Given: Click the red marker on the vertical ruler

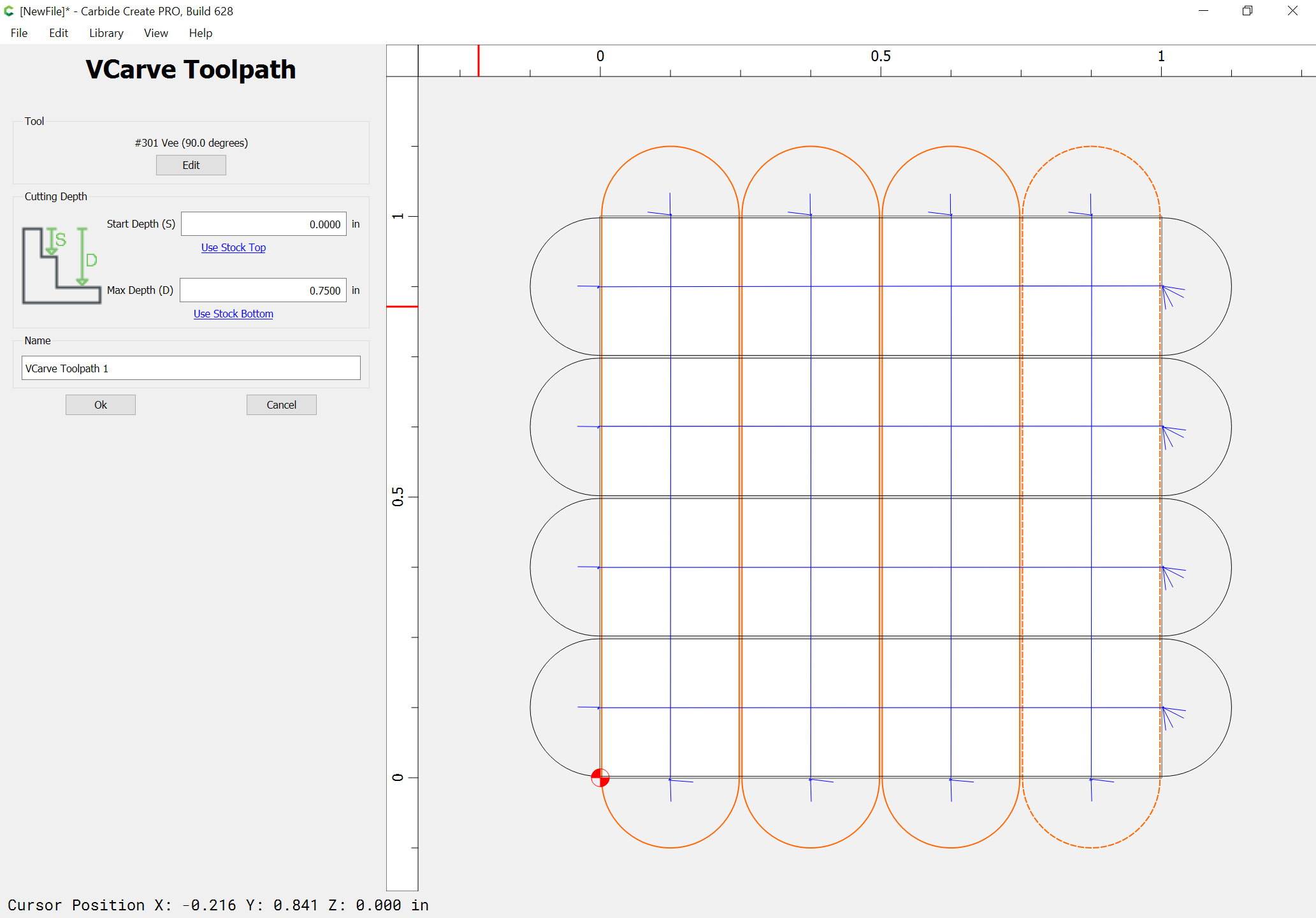Looking at the screenshot, I should [x=402, y=307].
